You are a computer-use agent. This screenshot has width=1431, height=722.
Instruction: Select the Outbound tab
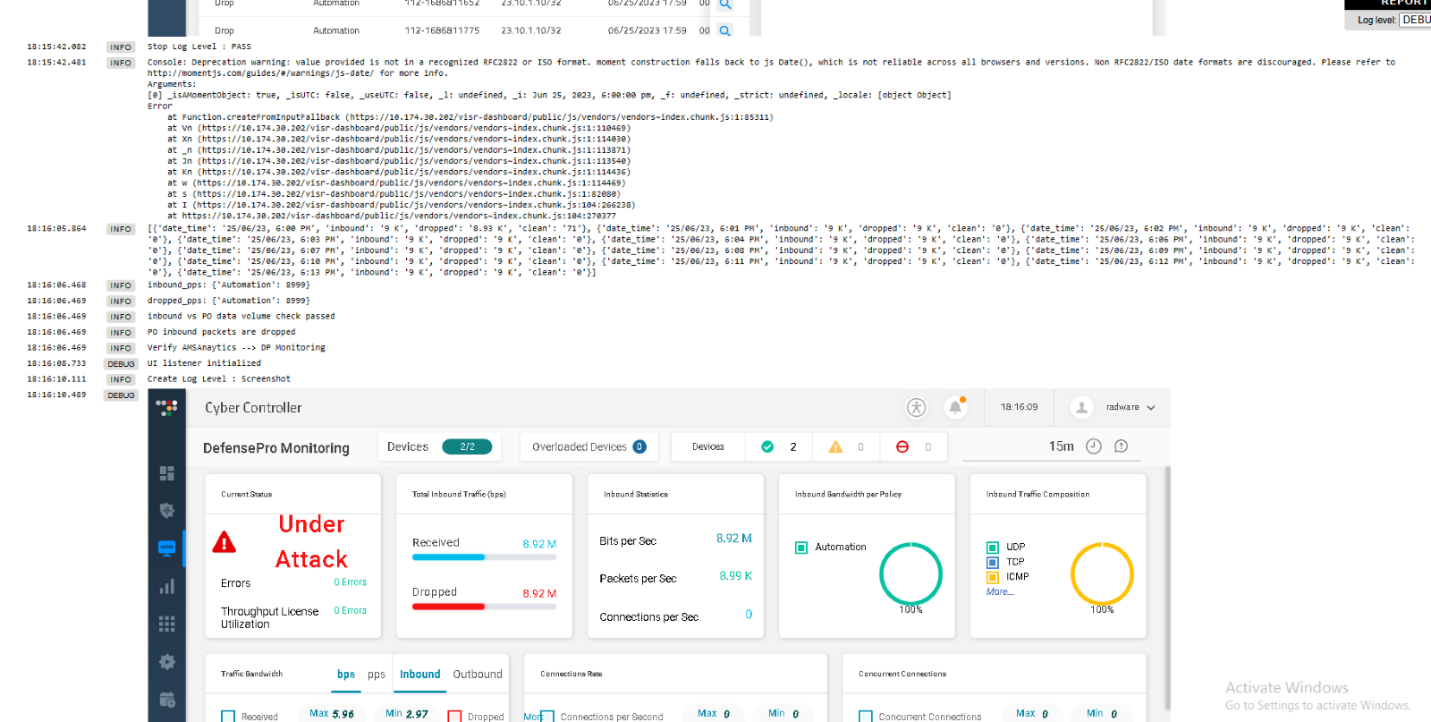click(x=478, y=674)
